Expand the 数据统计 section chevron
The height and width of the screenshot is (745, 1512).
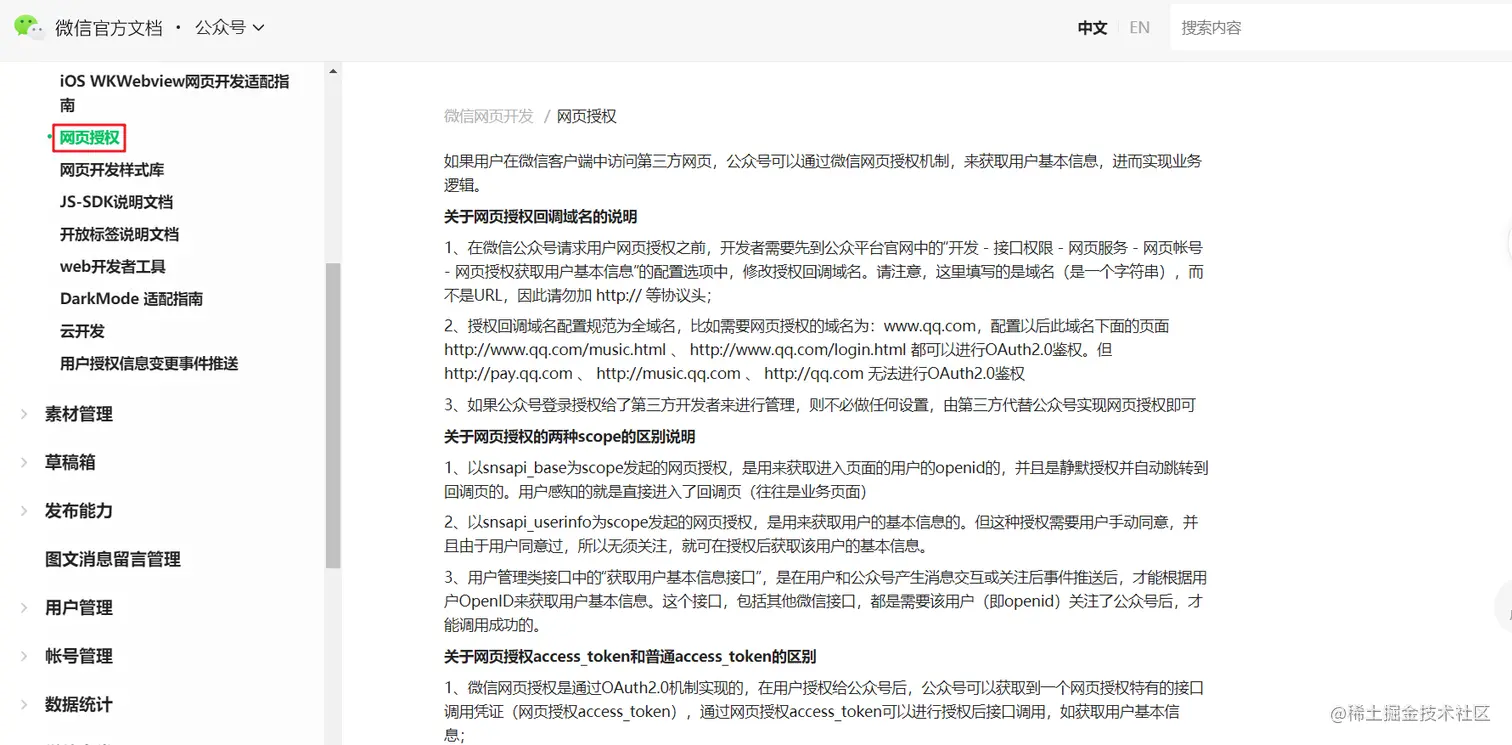tap(24, 705)
